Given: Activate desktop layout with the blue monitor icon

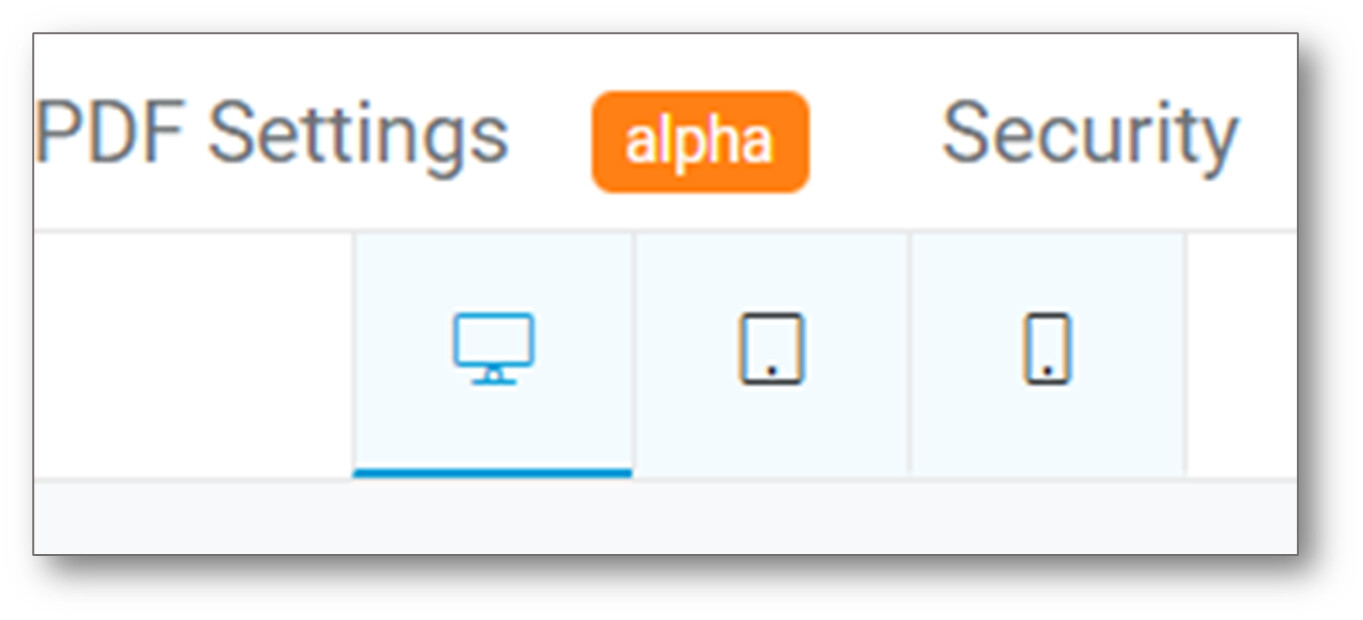Looking at the screenshot, I should point(493,349).
